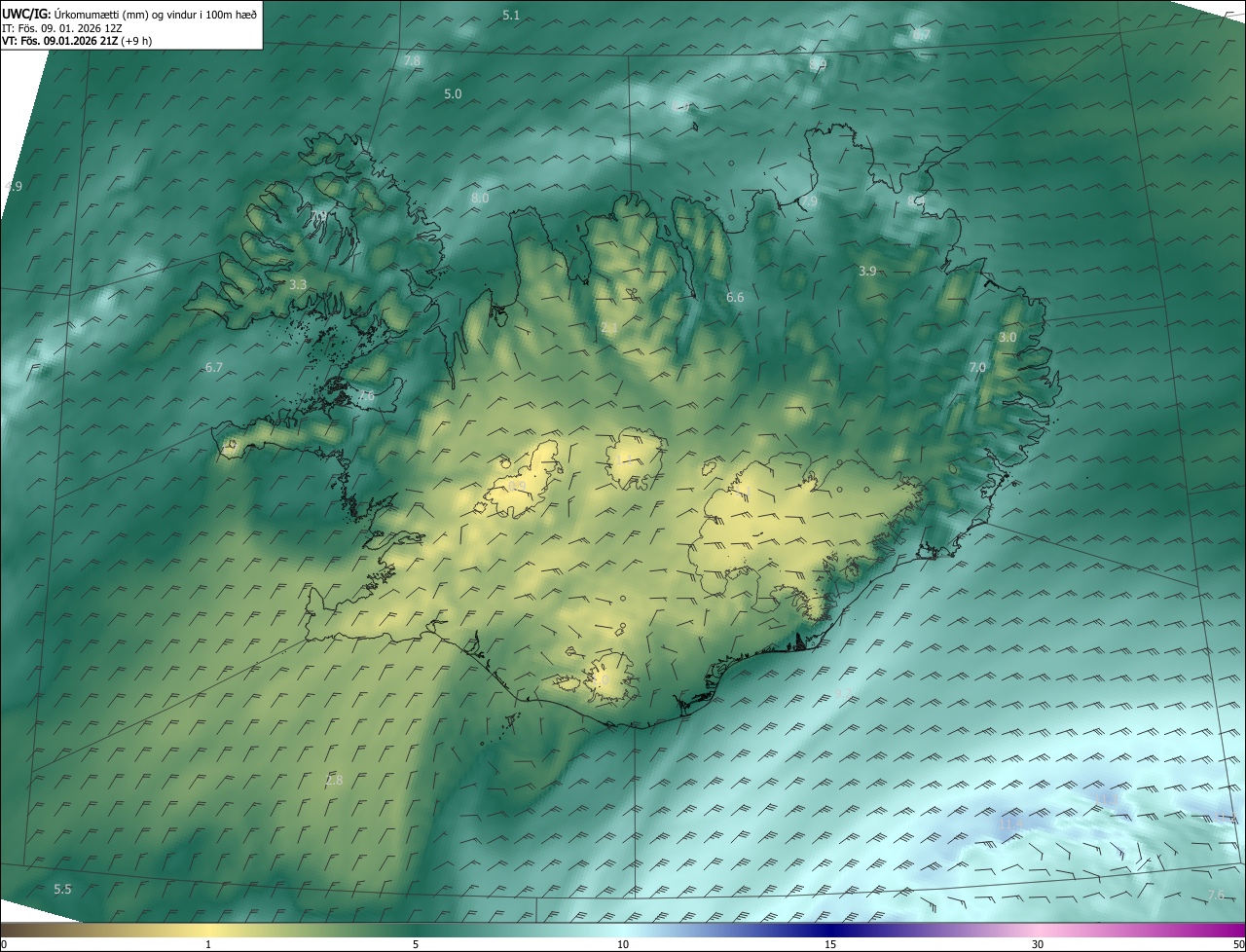1246x952 pixels.
Task: Click the map value 5.1
Action: click(511, 15)
